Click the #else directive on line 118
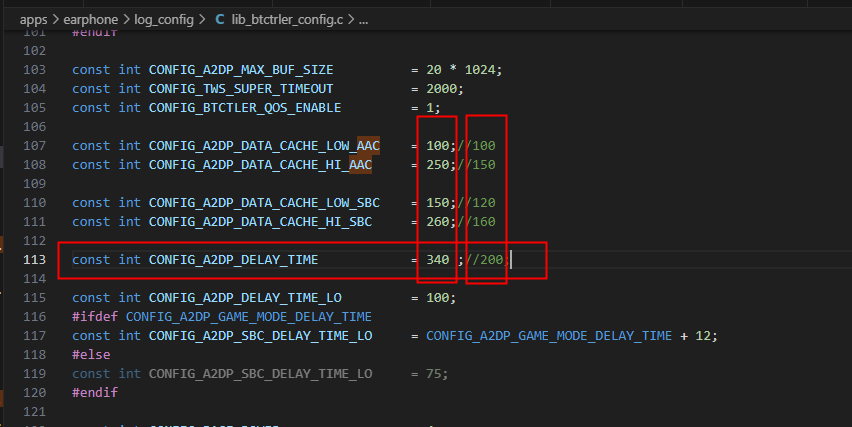This screenshot has width=852, height=427. 91,355
